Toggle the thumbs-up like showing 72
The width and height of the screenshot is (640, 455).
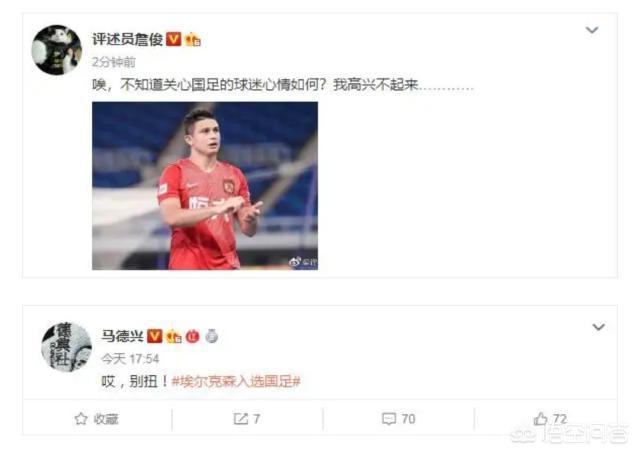pyautogui.click(x=550, y=419)
